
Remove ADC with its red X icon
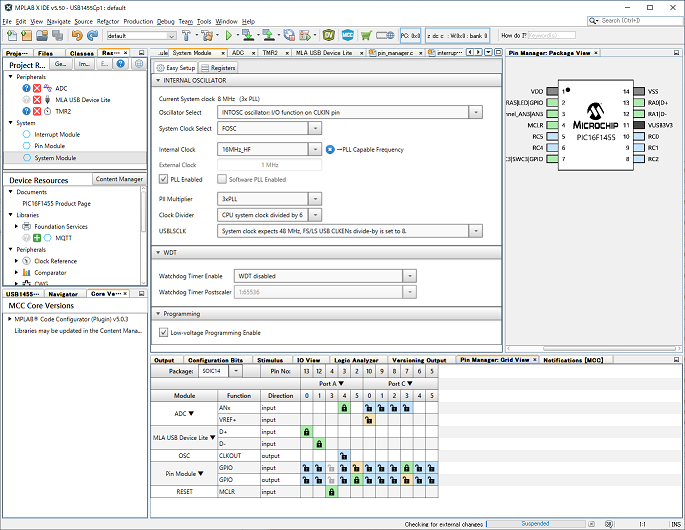pyautogui.click(x=37, y=88)
